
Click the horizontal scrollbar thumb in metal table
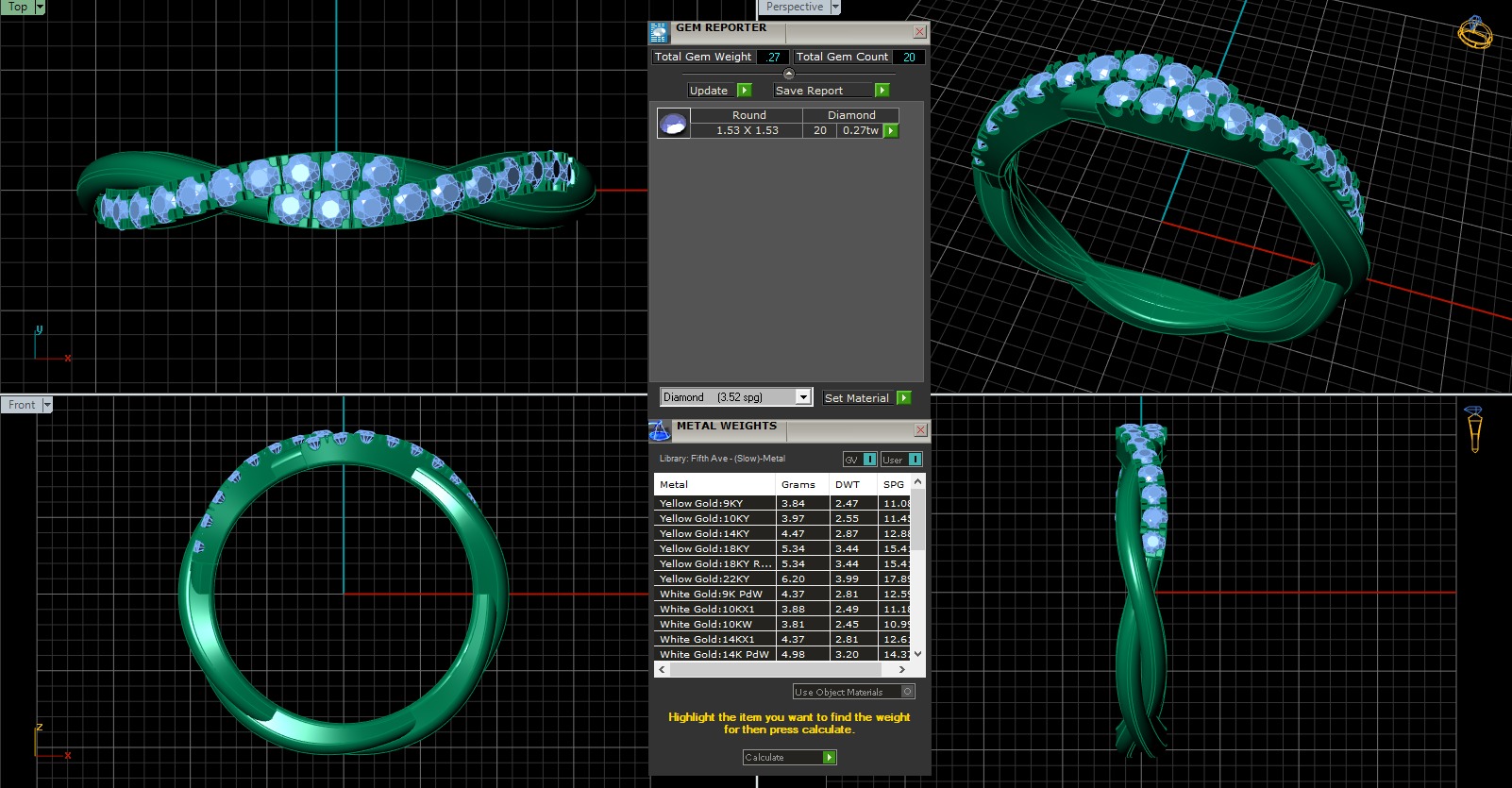coord(775,669)
